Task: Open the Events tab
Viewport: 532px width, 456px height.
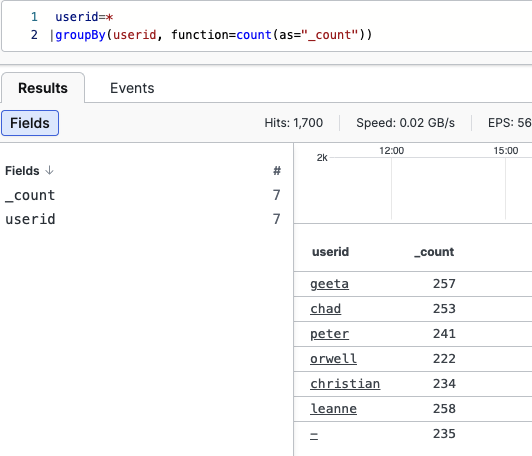Action: pyautogui.click(x=132, y=88)
